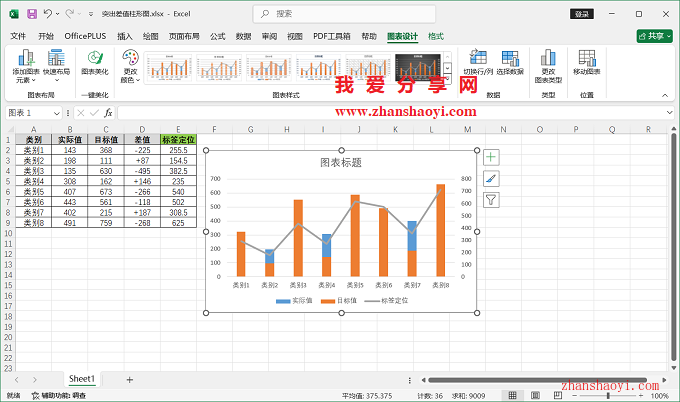Screen dimensions: 680x402
Task: Switch to the OfficePLUS ribbon tab
Action: (85, 36)
